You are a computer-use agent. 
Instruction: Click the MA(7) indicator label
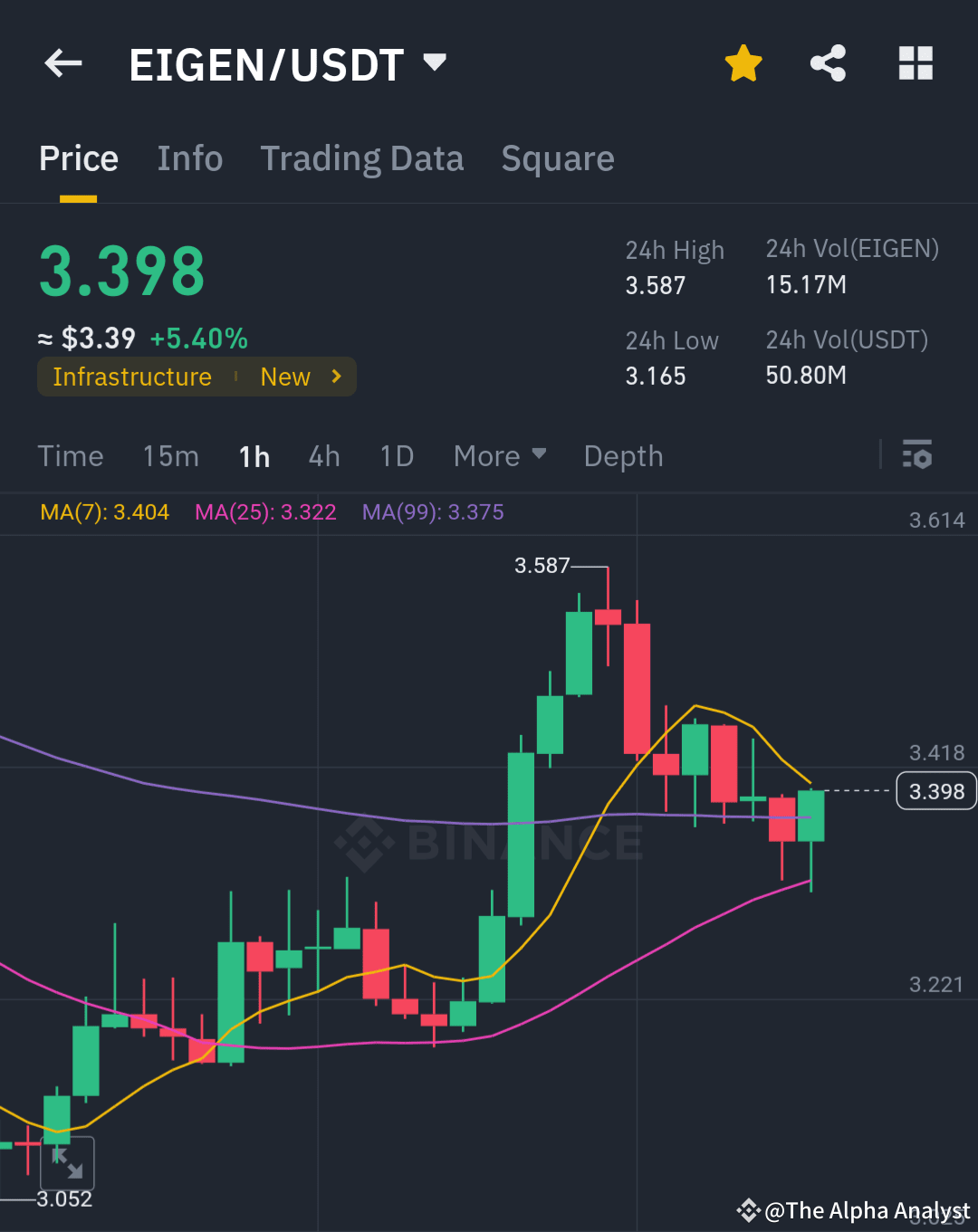[x=104, y=511]
